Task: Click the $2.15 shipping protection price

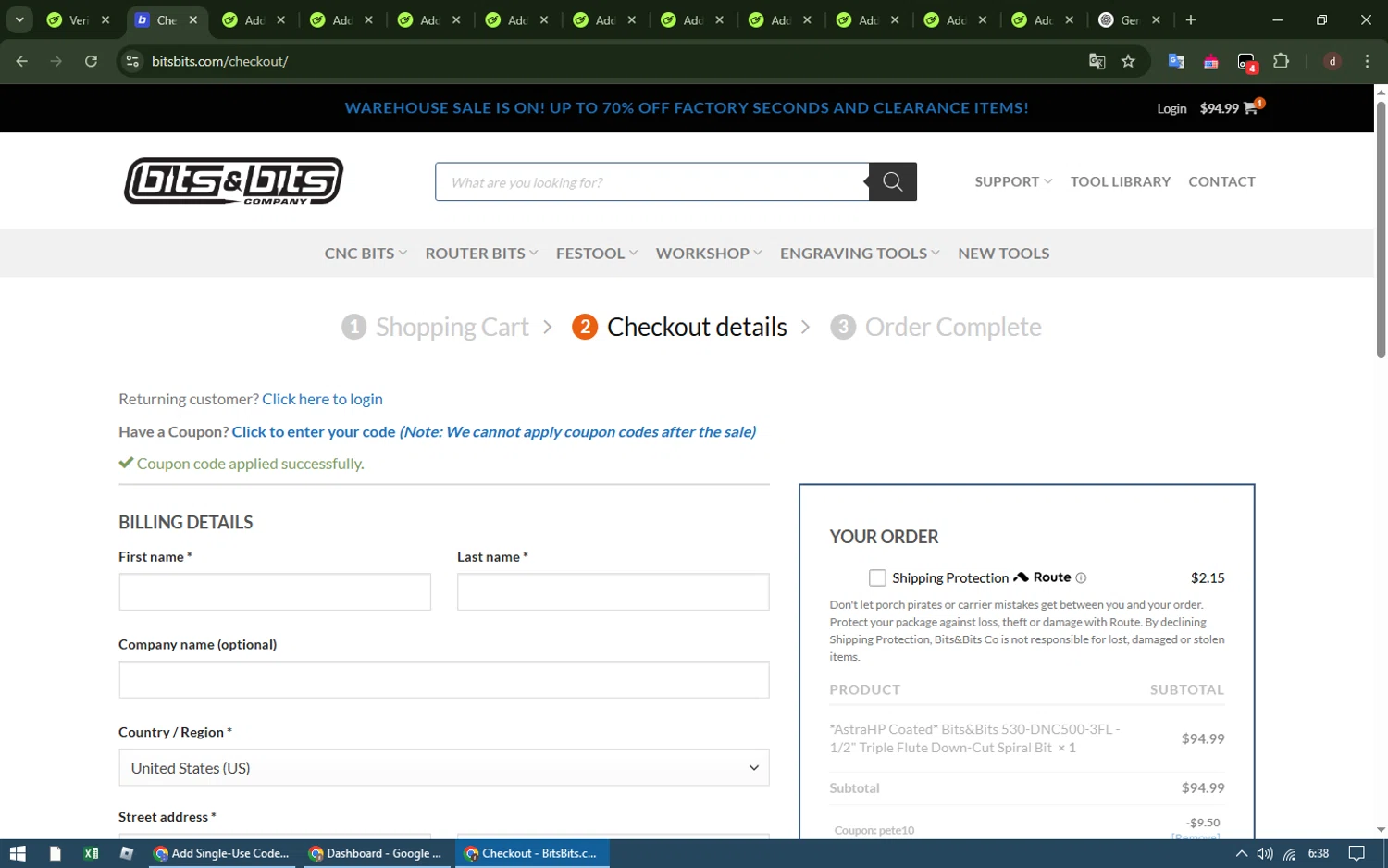Action: [1208, 578]
